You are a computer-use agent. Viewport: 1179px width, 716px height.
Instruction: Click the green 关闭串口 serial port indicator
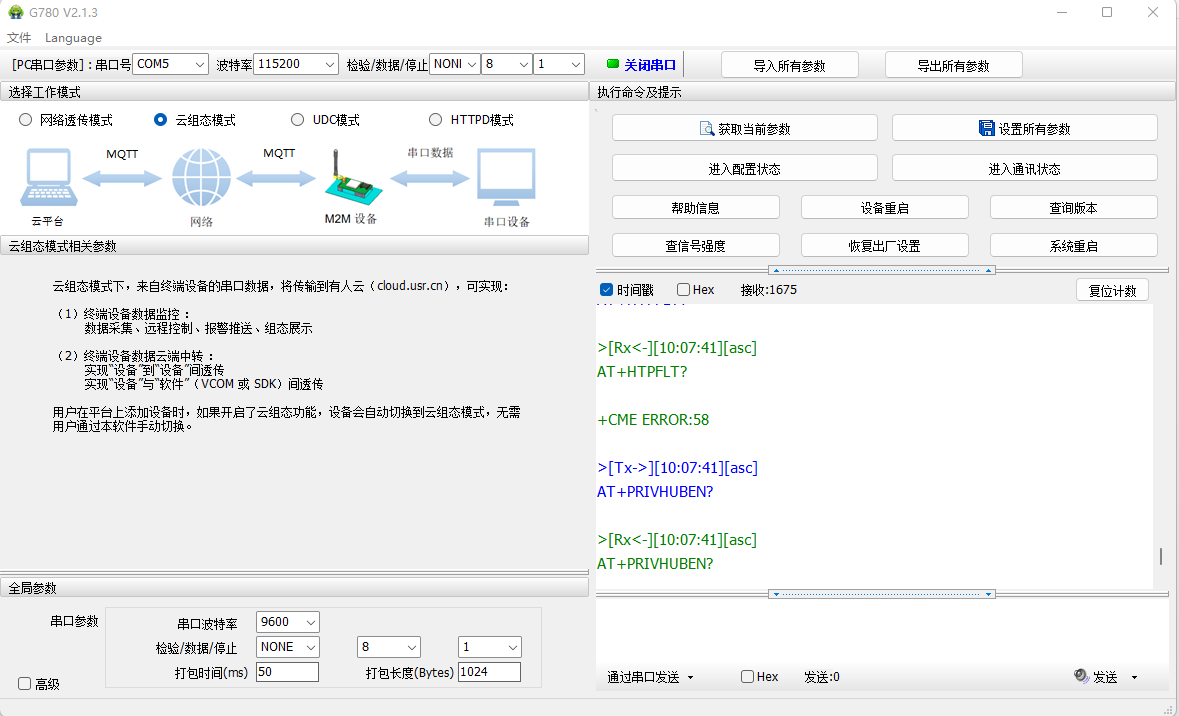[x=641, y=65]
